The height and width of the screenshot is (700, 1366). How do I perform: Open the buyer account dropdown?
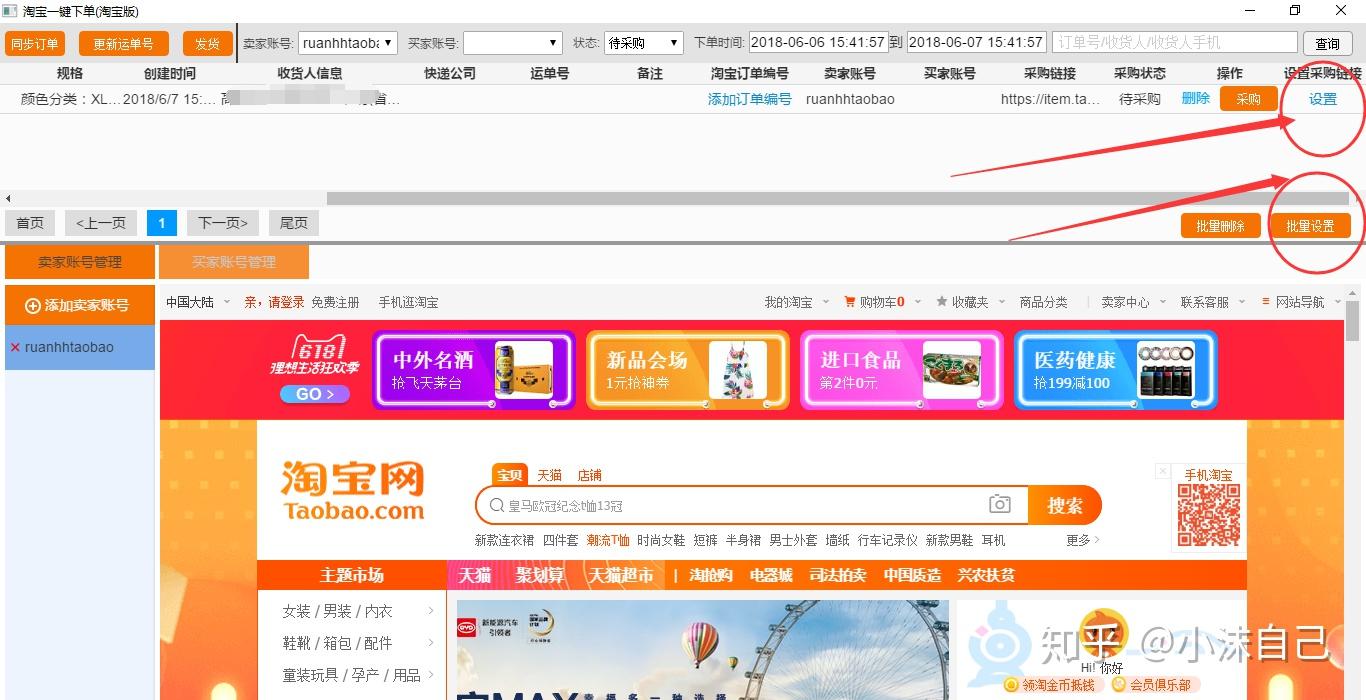553,43
